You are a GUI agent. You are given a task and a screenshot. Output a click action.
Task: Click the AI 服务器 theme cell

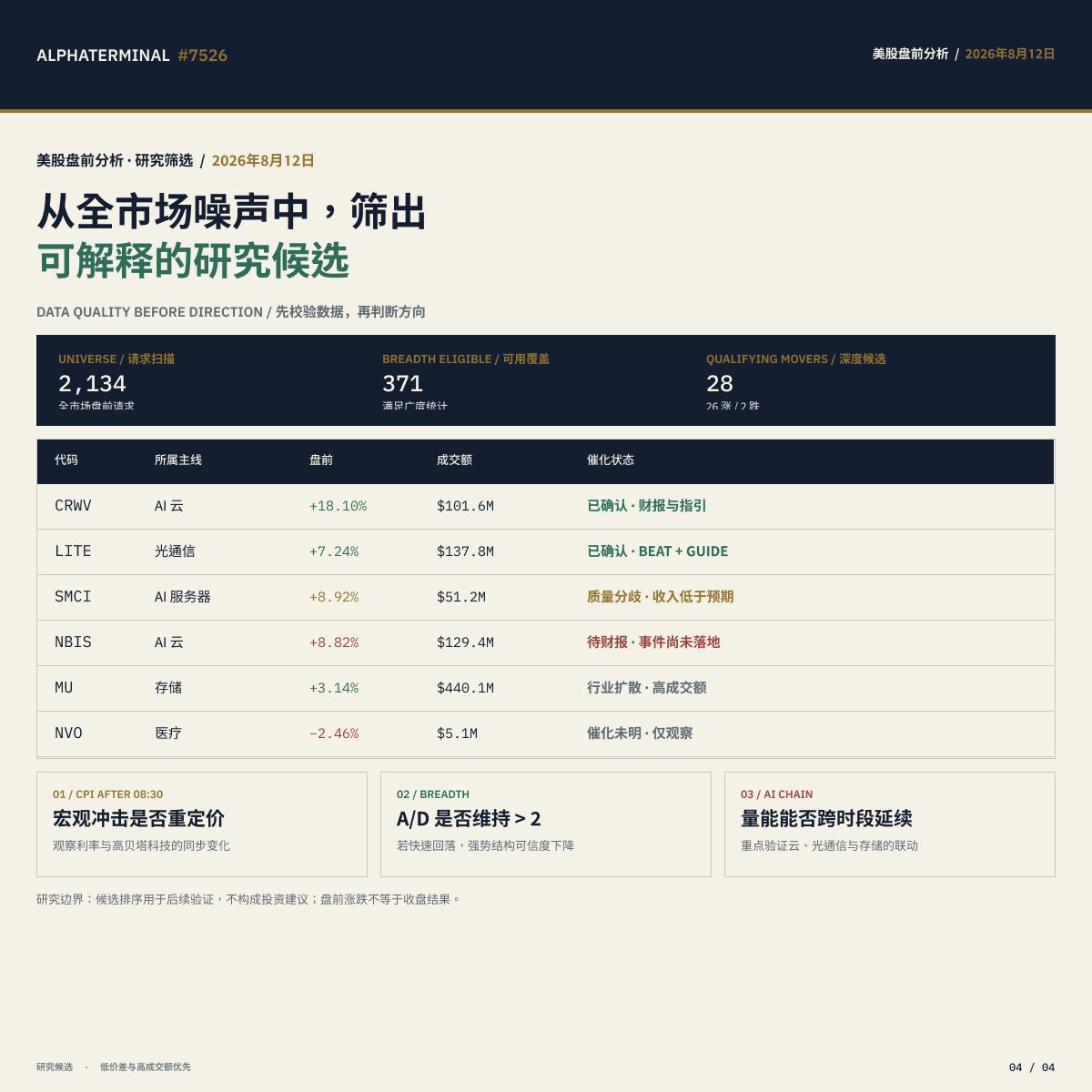point(183,597)
